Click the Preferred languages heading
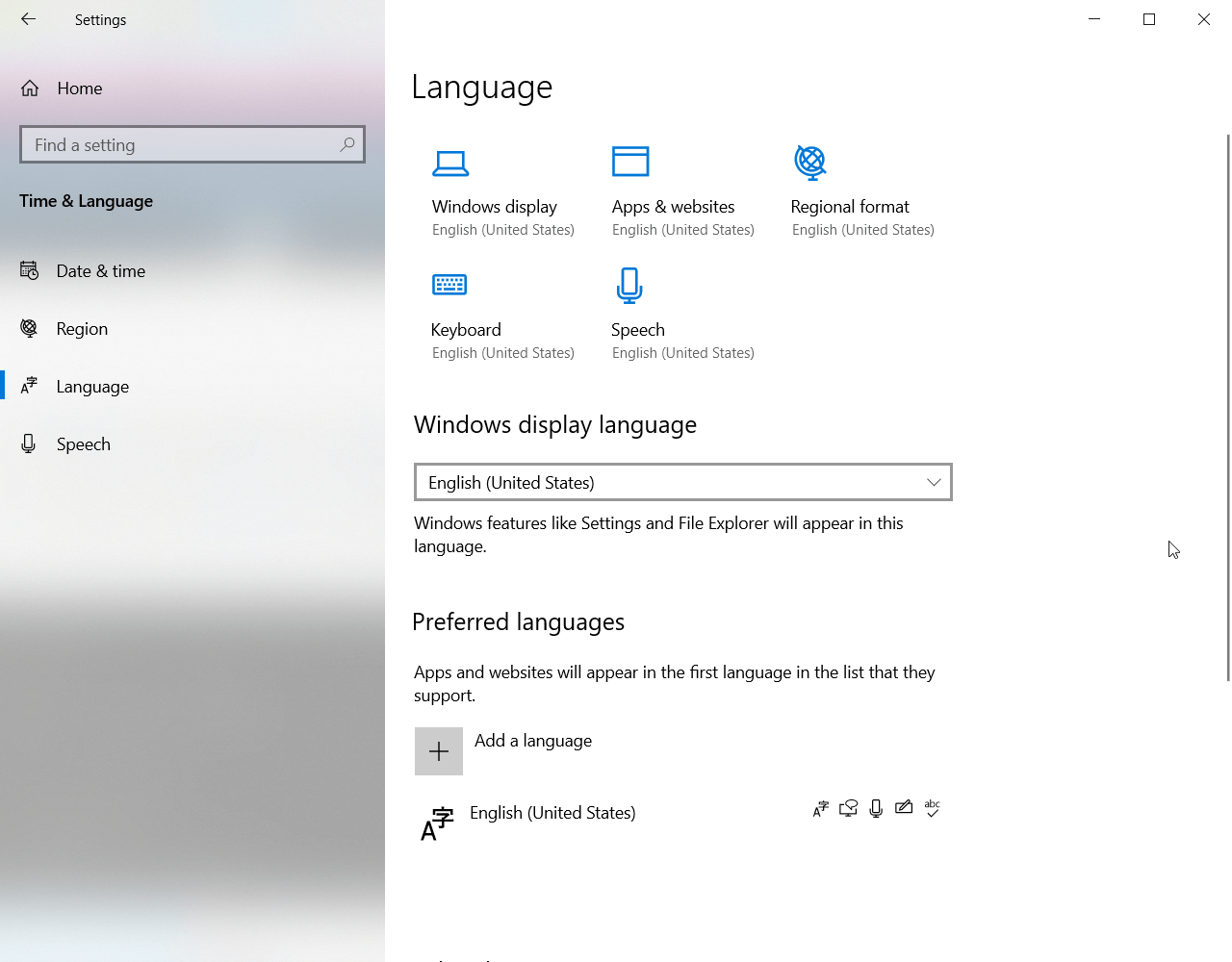The image size is (1232, 962). click(519, 622)
